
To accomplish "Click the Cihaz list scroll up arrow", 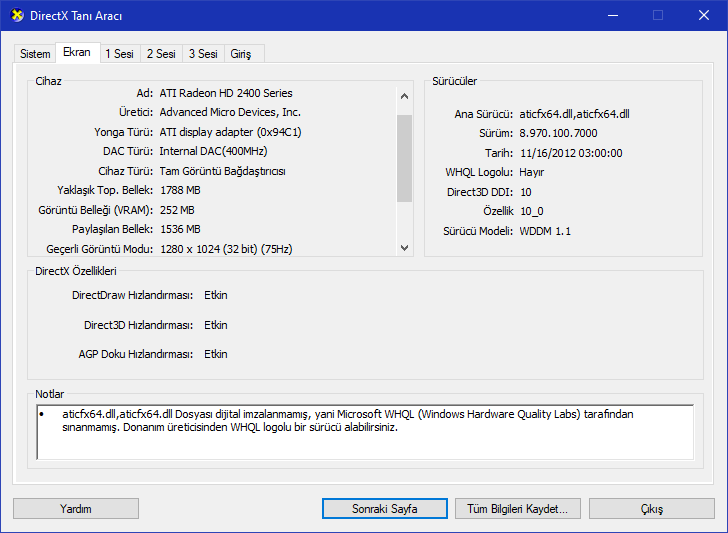I will (x=404, y=96).
